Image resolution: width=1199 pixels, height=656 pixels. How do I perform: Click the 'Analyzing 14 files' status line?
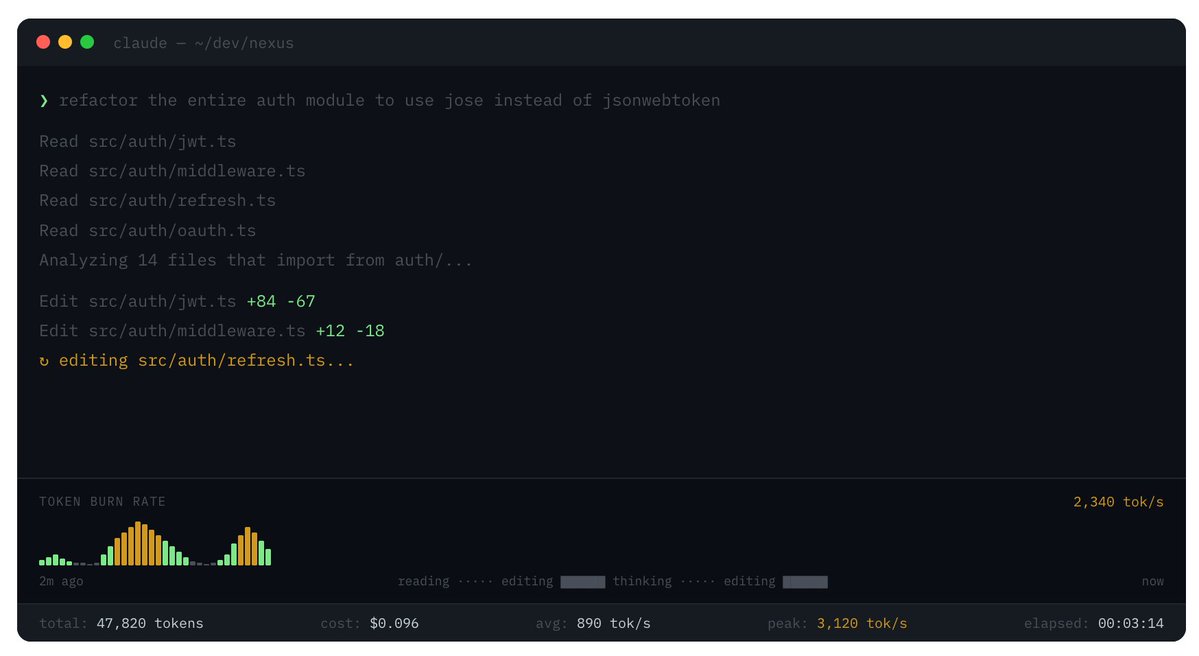(255, 260)
